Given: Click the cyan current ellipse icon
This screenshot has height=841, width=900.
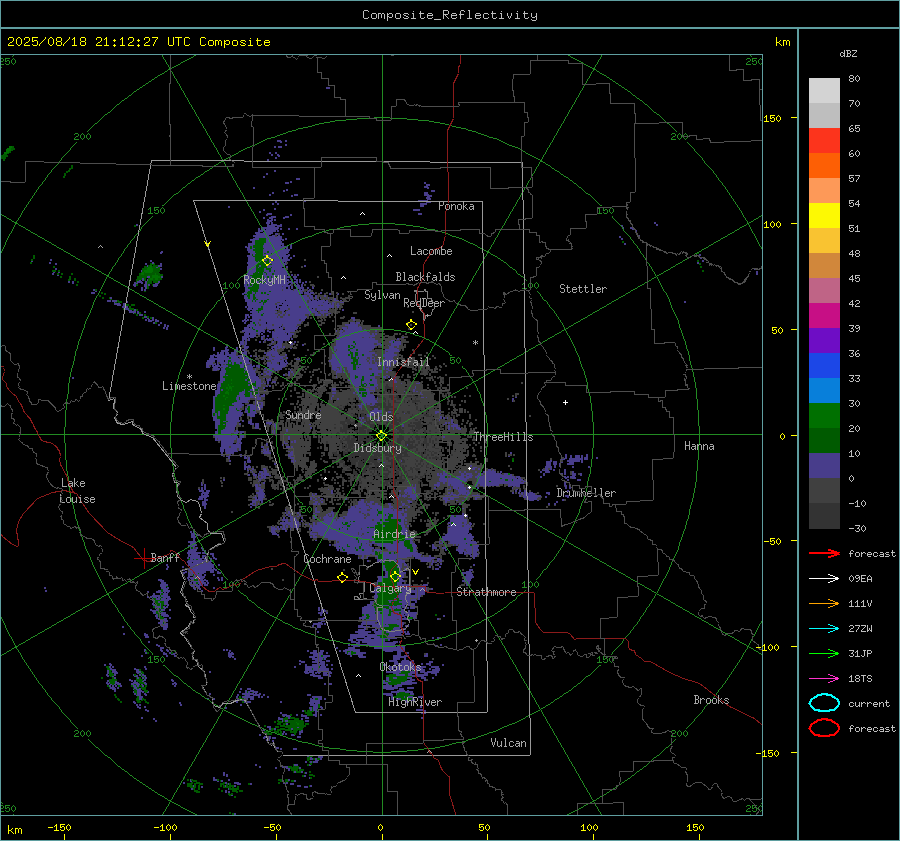Looking at the screenshot, I should point(824,703).
